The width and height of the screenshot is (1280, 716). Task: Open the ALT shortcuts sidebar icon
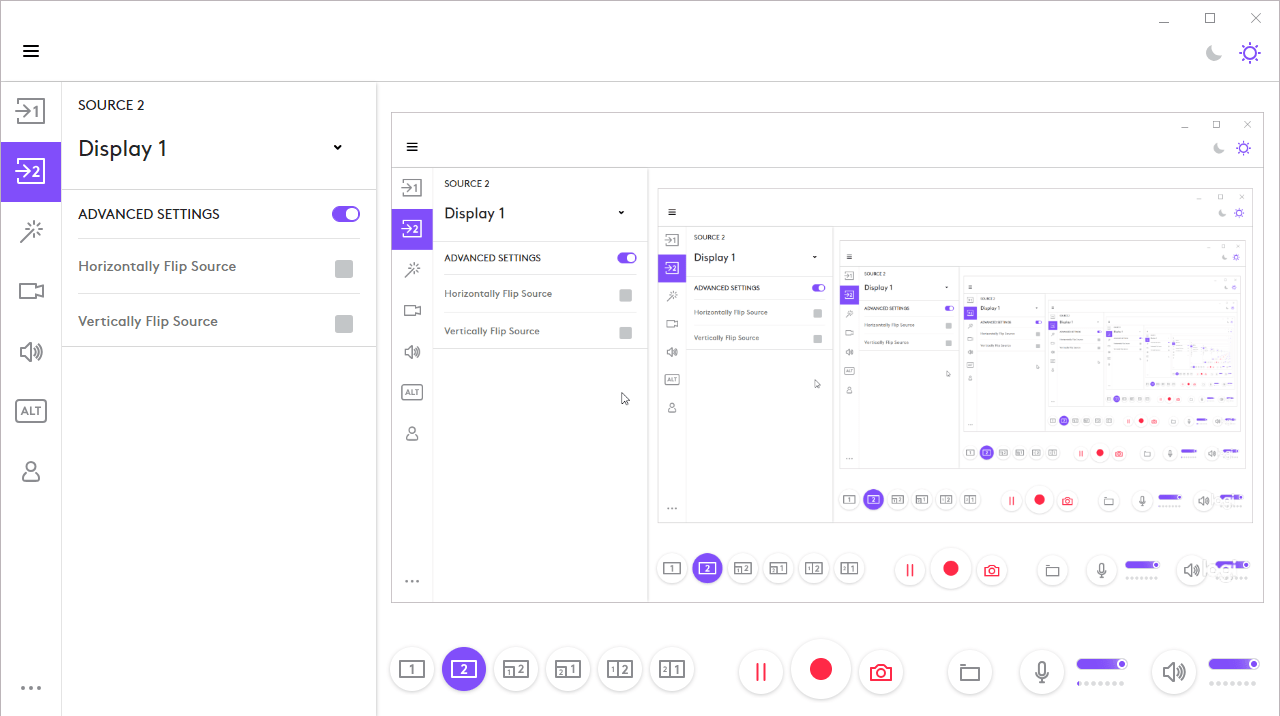pos(31,411)
